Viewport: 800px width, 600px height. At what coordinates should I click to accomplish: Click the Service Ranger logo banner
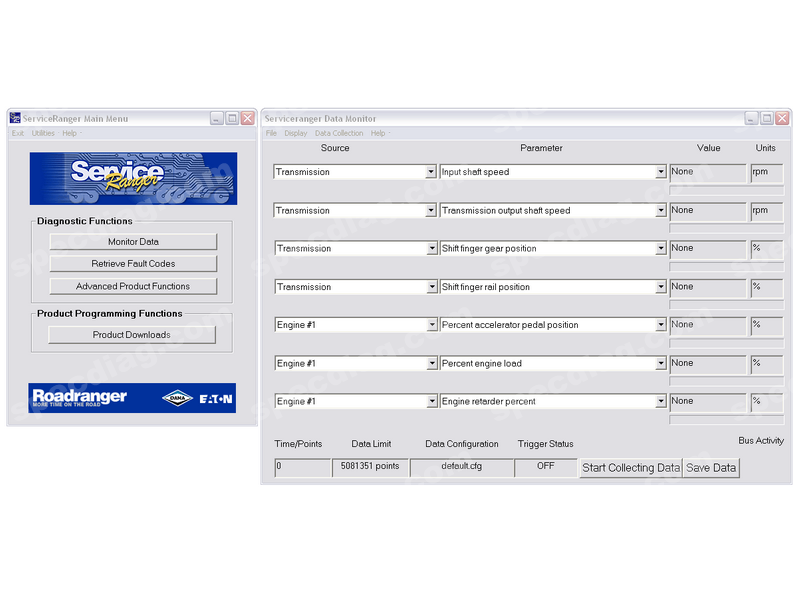pos(133,178)
